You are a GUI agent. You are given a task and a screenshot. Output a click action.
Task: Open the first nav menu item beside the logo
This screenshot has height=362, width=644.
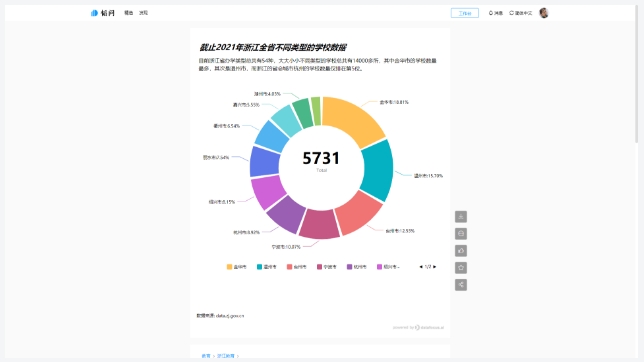coord(129,13)
